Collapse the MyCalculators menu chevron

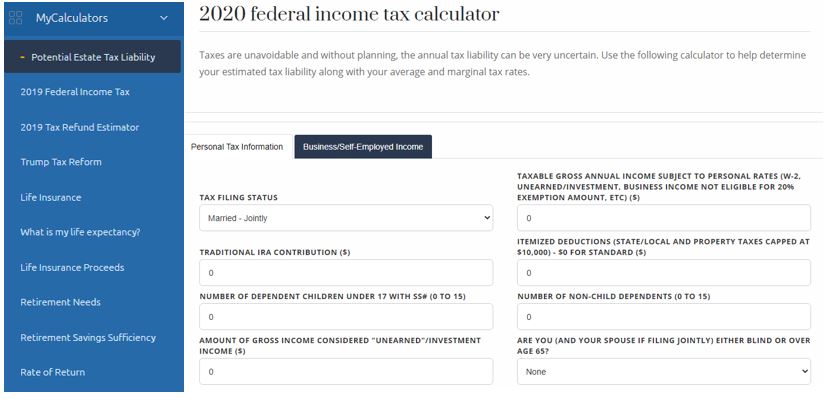164,18
